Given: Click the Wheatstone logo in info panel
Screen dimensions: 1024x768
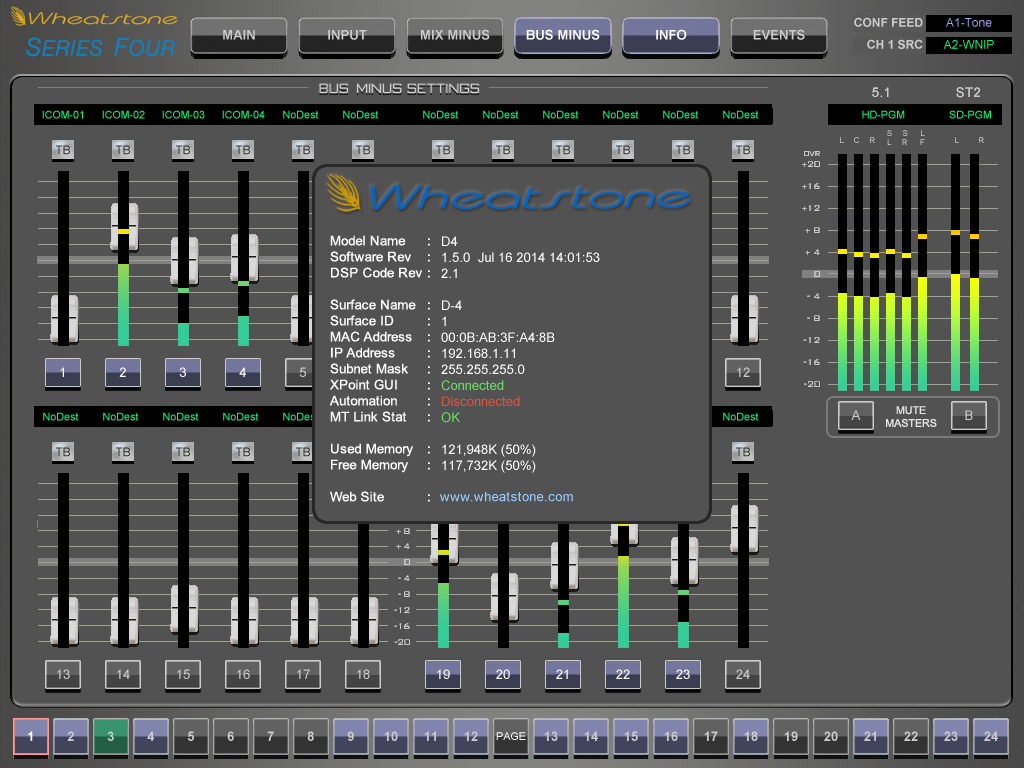Looking at the screenshot, I should (x=508, y=193).
